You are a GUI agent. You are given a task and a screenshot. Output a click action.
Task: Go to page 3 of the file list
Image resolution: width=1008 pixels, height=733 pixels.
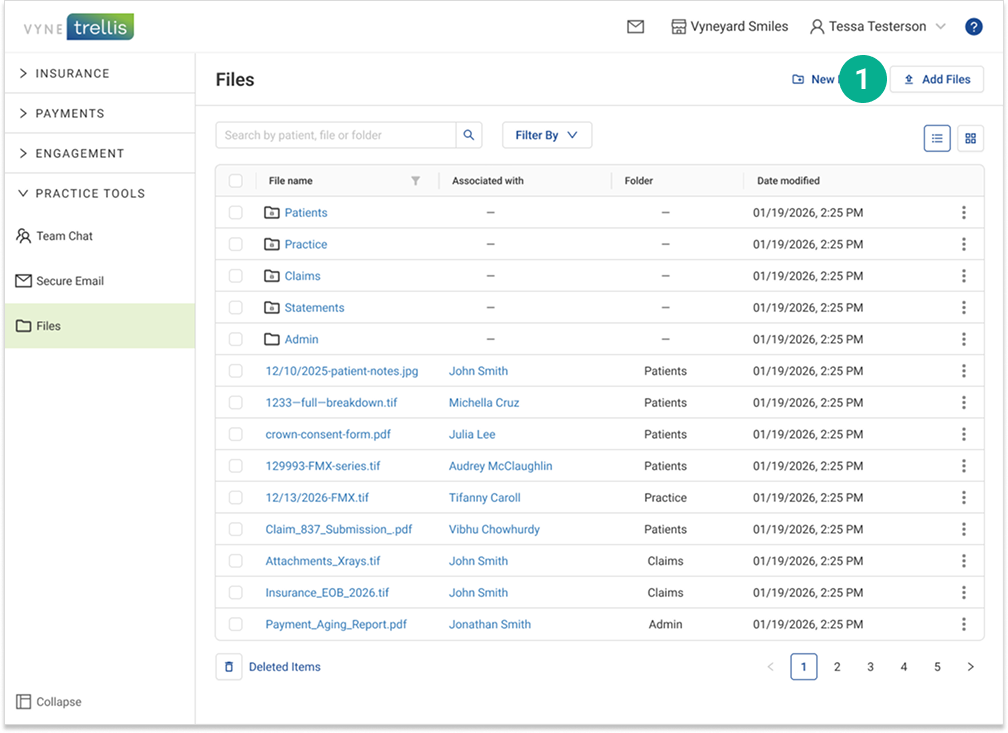(870, 667)
